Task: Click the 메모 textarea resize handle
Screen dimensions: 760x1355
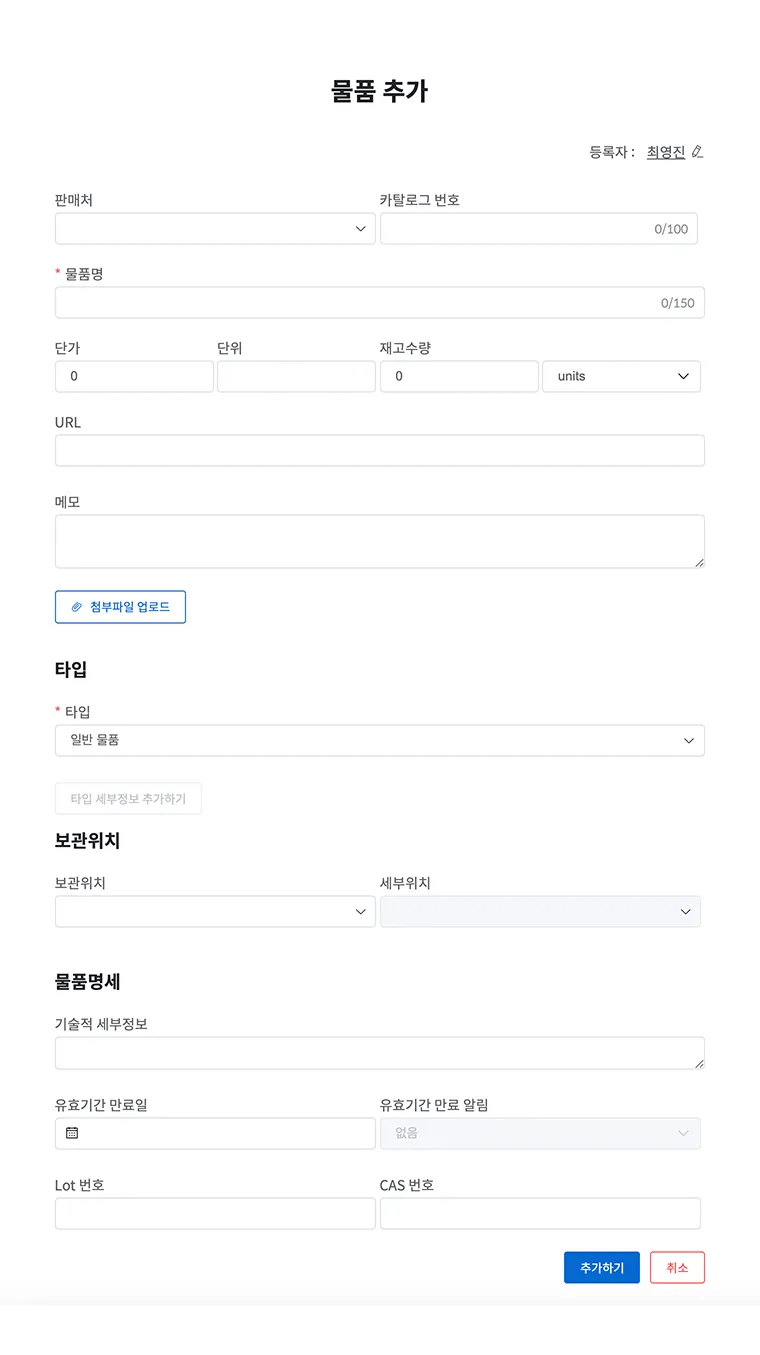Action: tap(699, 562)
